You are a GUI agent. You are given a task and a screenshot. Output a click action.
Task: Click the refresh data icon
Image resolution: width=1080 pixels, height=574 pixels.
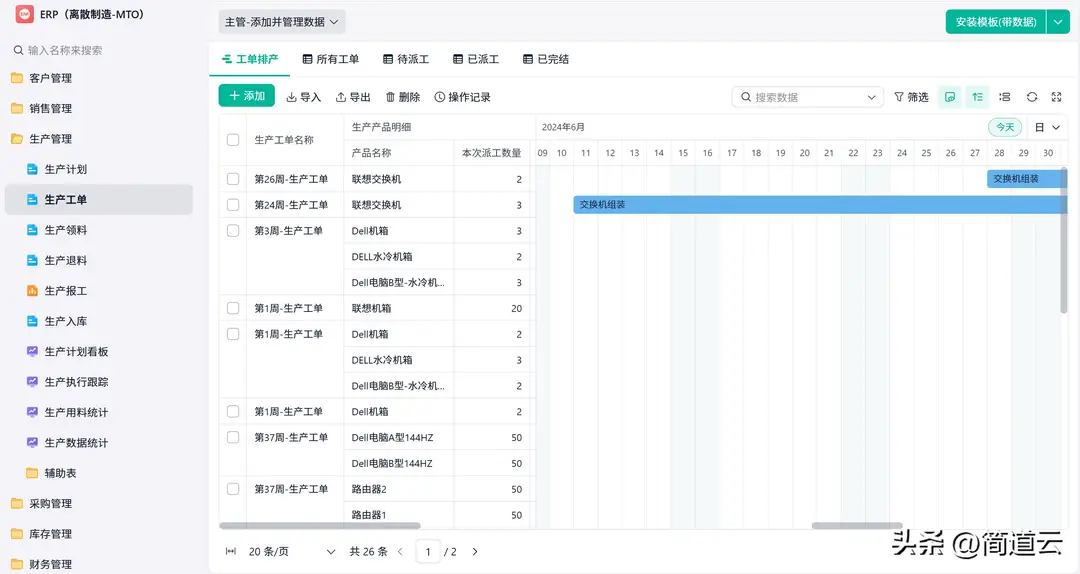coord(1032,97)
